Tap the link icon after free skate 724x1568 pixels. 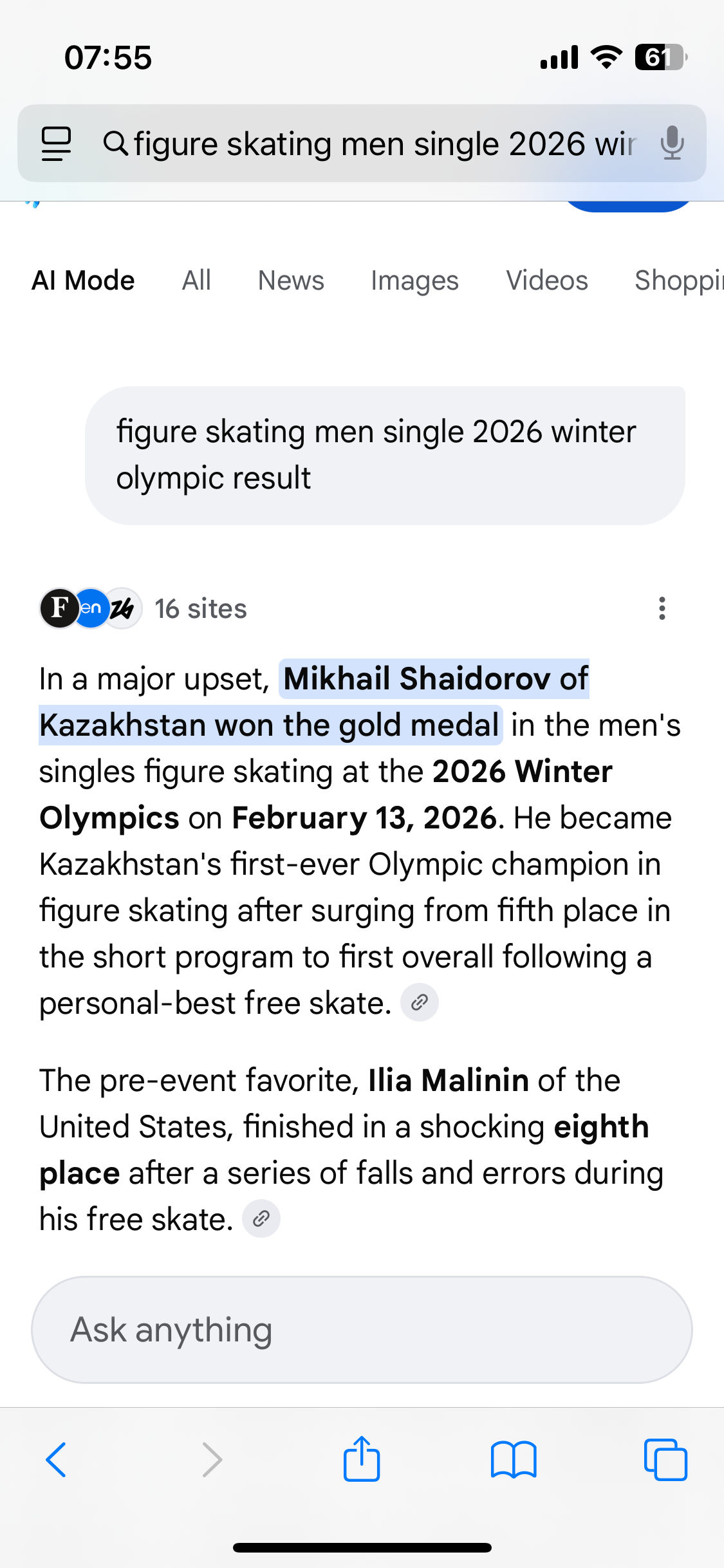pyautogui.click(x=420, y=1002)
